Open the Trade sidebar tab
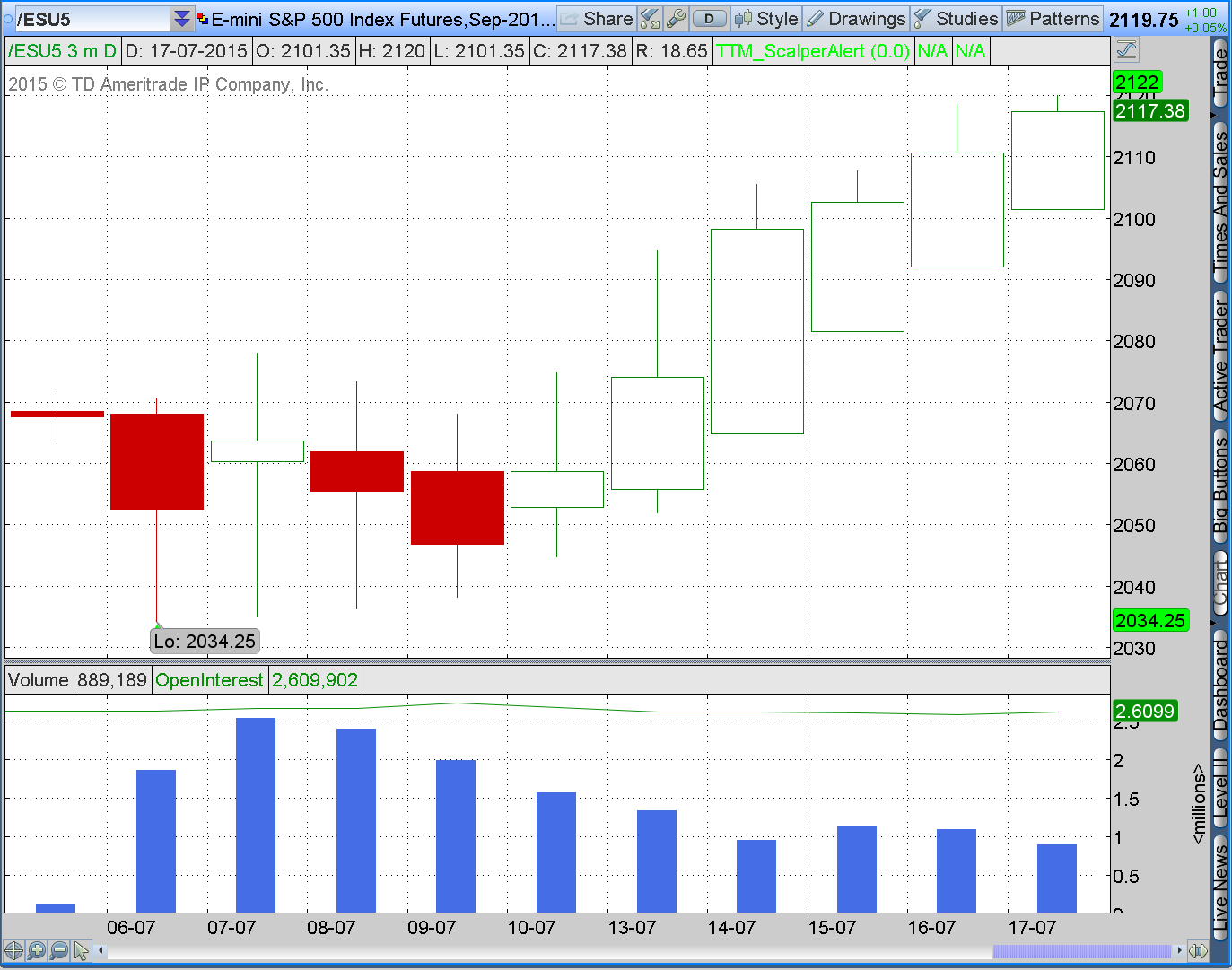1232x970 pixels. click(1220, 74)
